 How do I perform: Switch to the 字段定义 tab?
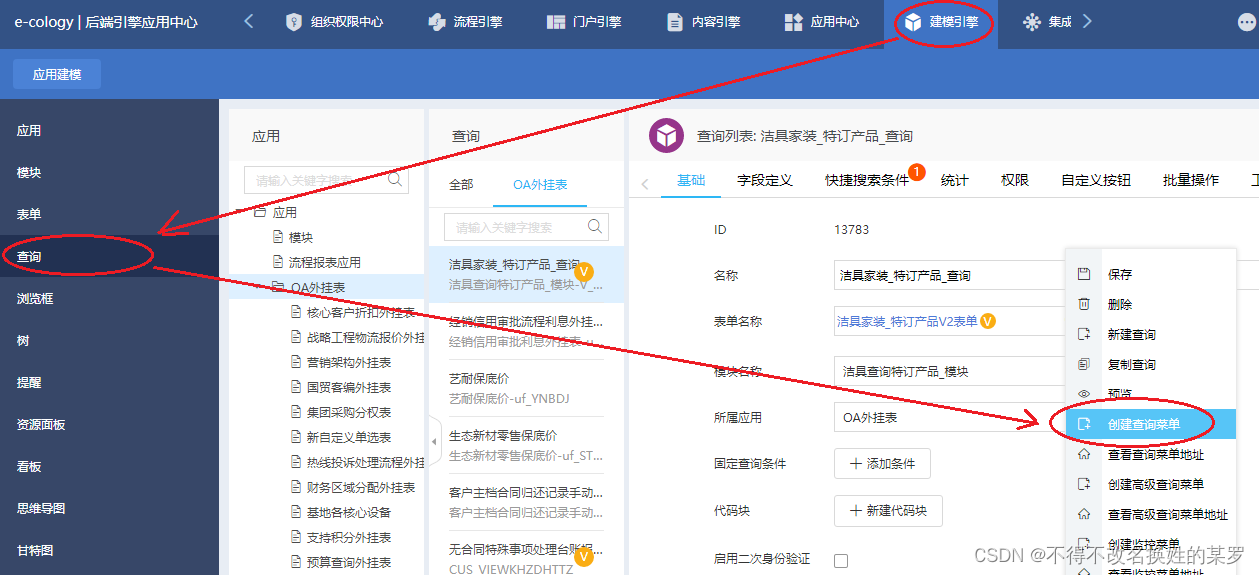[x=765, y=180]
